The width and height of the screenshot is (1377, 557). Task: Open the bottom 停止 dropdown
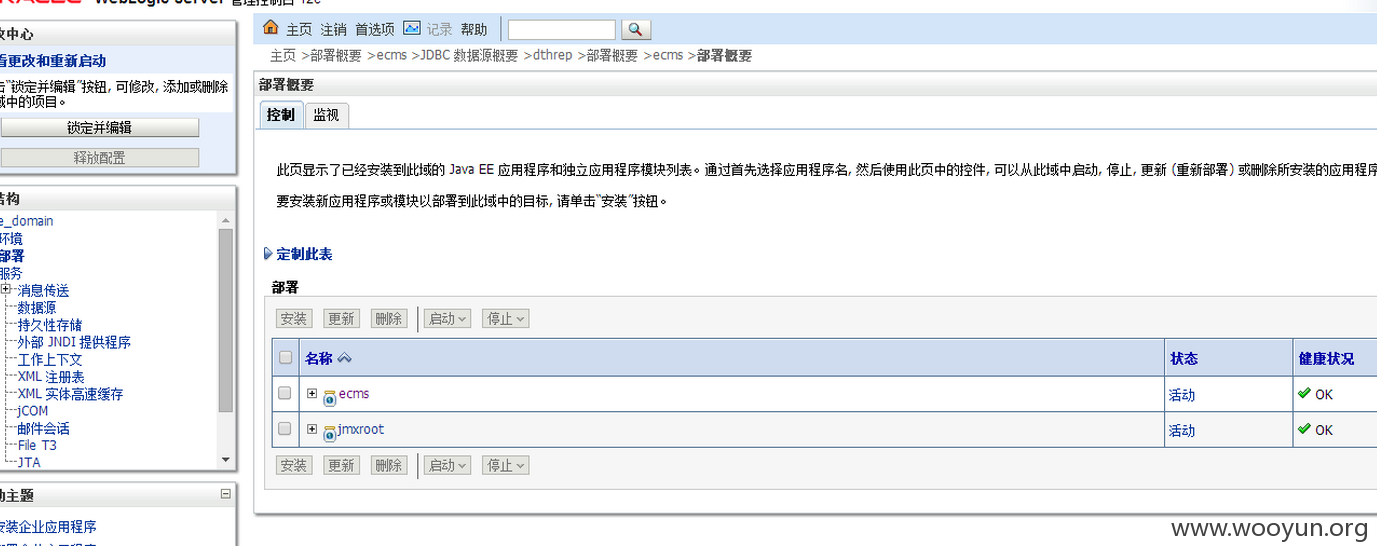(x=505, y=466)
